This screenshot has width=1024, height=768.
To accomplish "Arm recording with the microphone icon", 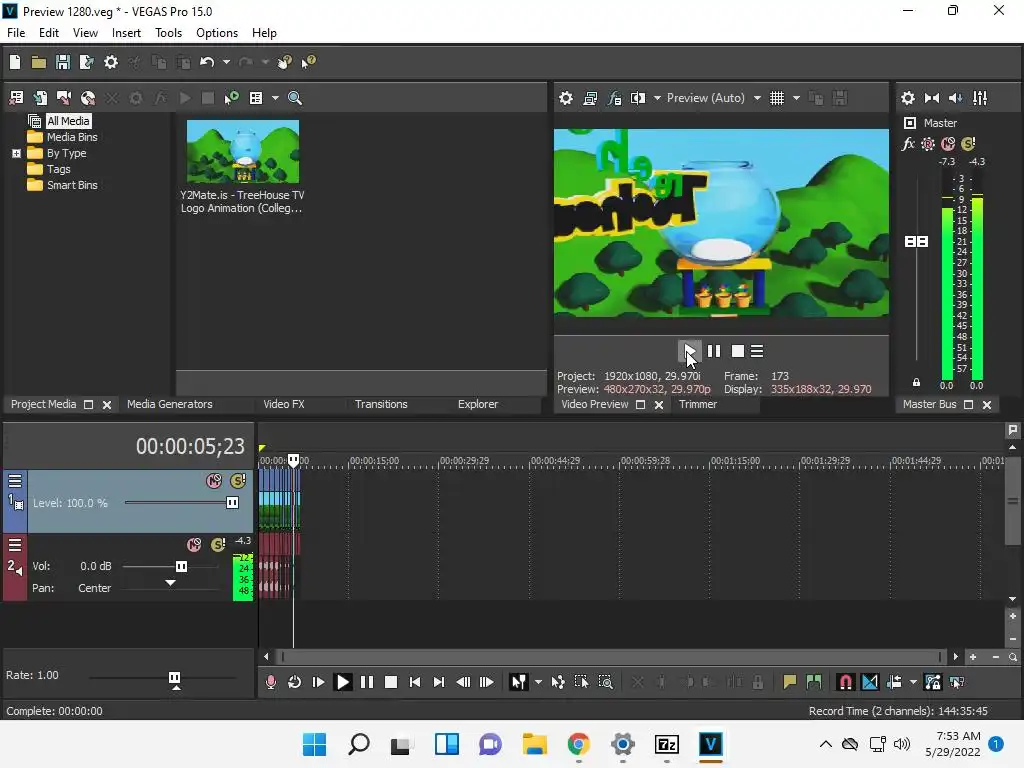I will [x=270, y=682].
